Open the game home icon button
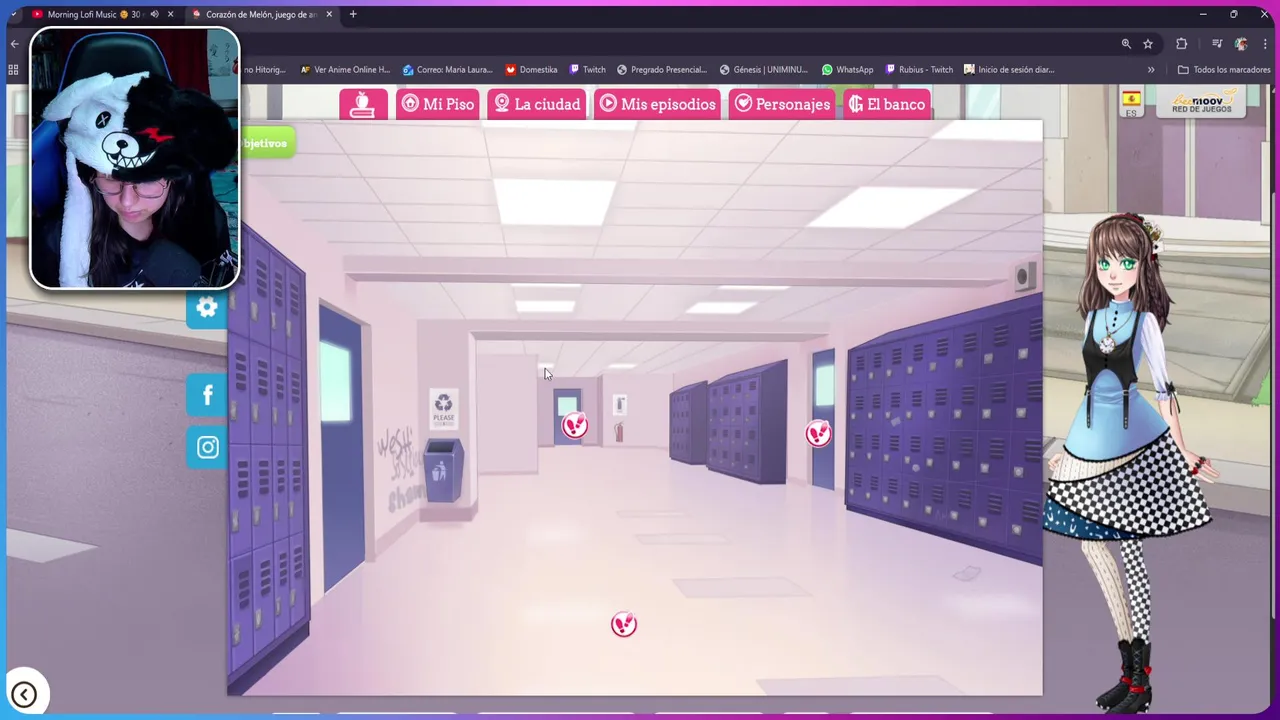 (x=363, y=104)
